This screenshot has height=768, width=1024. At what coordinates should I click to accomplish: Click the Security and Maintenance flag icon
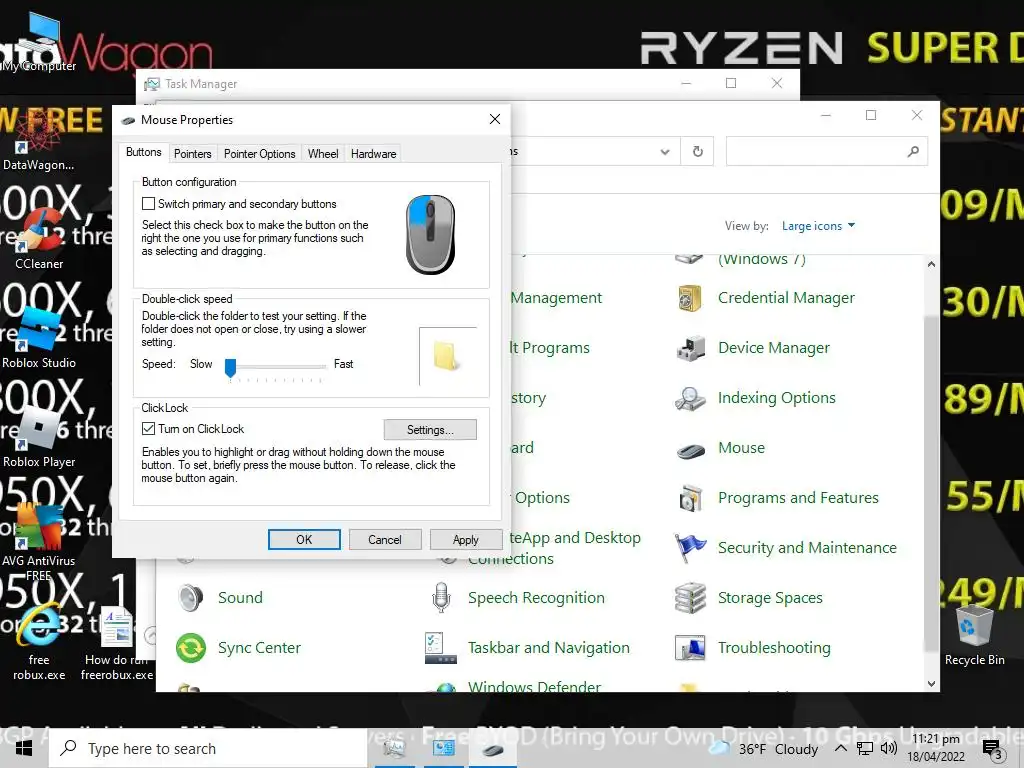pos(690,548)
